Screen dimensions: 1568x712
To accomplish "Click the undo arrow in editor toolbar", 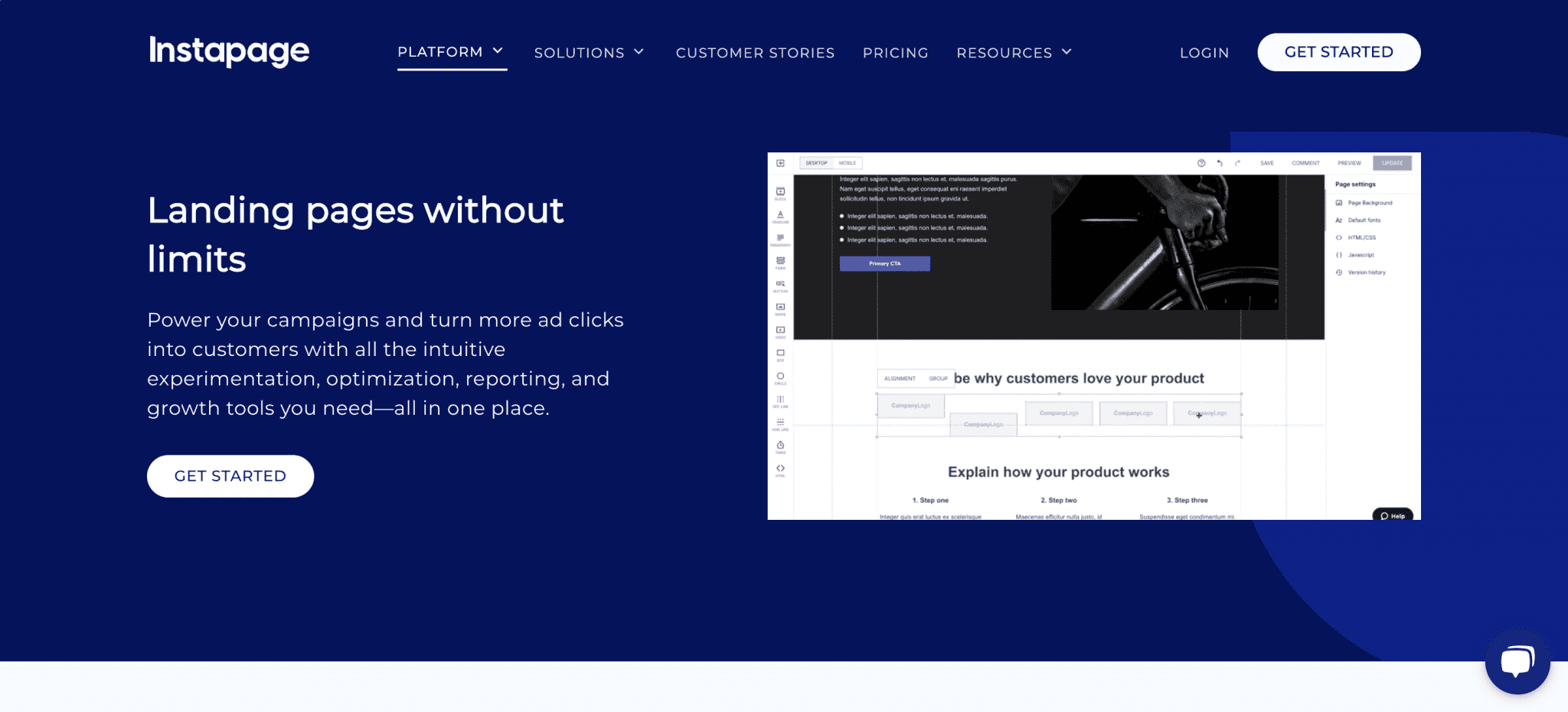I will point(1220,163).
